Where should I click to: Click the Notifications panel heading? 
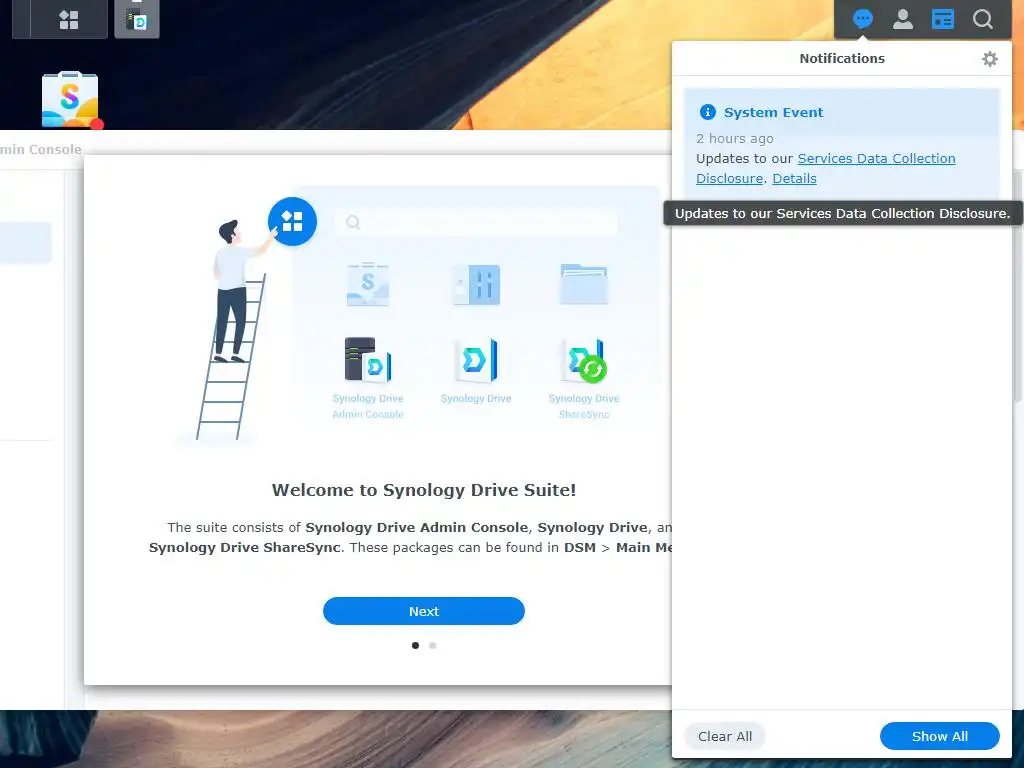[x=842, y=59]
